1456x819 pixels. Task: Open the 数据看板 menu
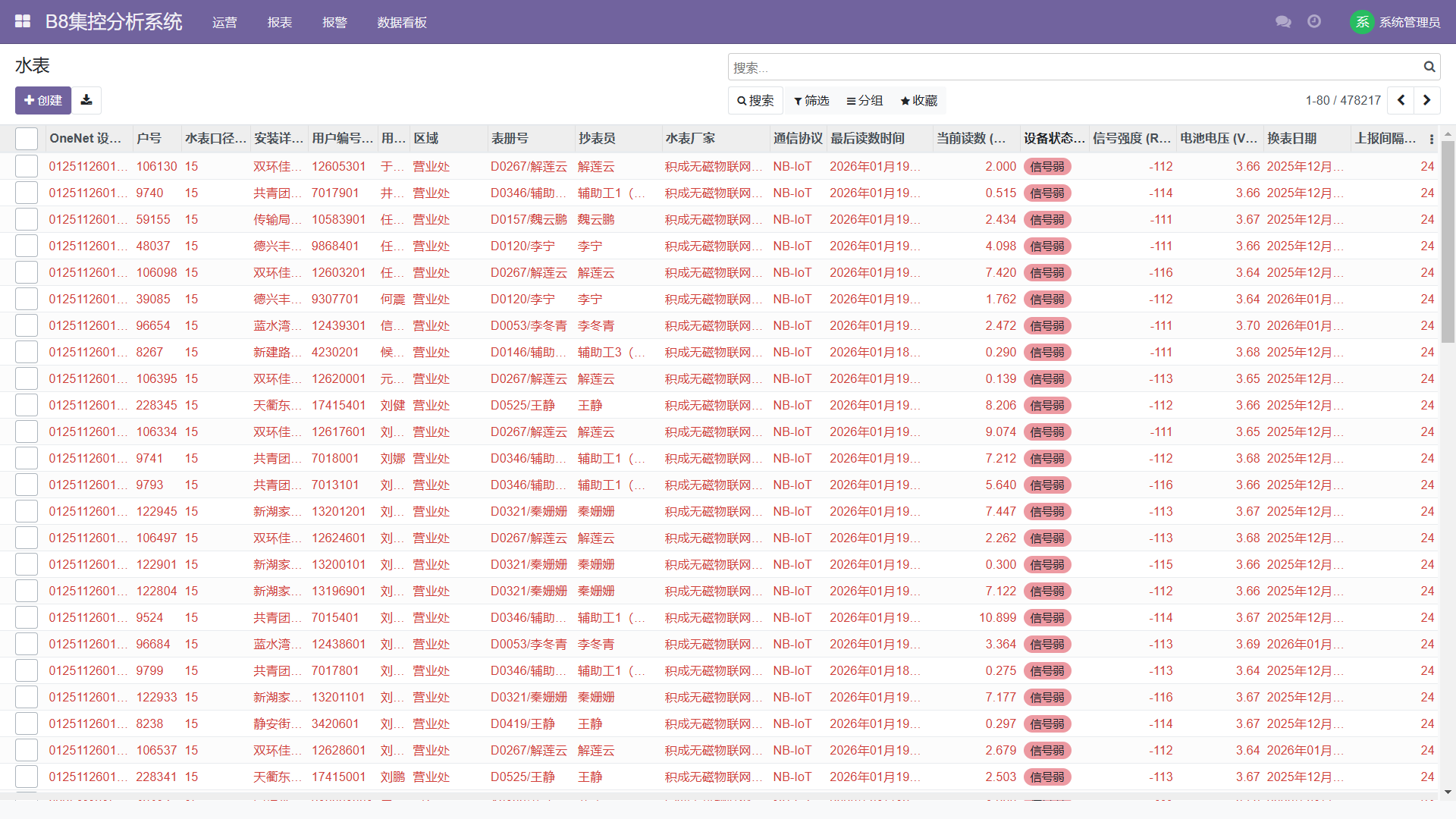[402, 22]
